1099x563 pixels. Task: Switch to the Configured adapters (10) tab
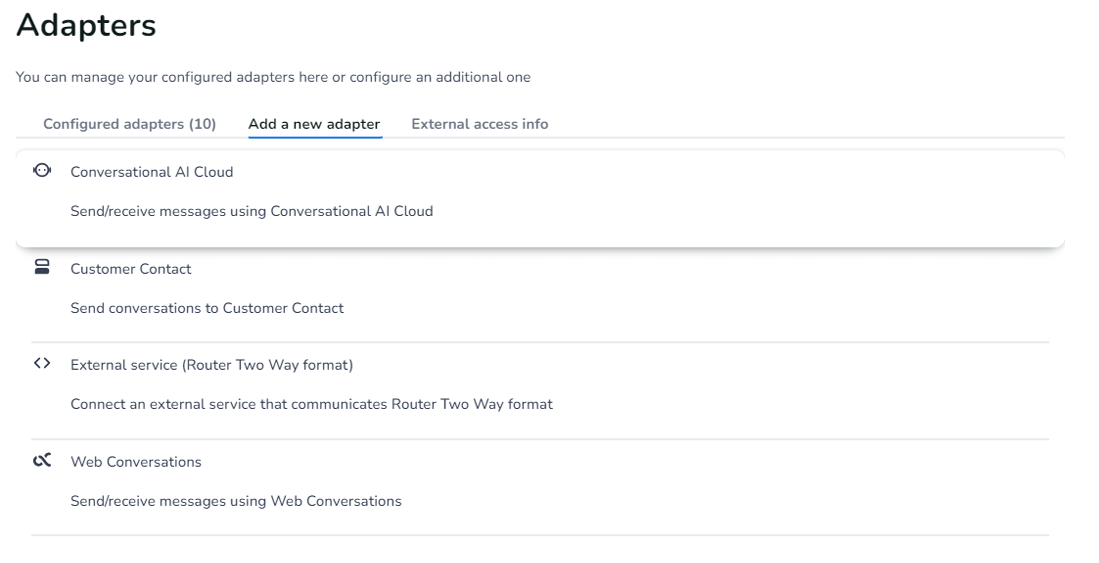tap(129, 124)
